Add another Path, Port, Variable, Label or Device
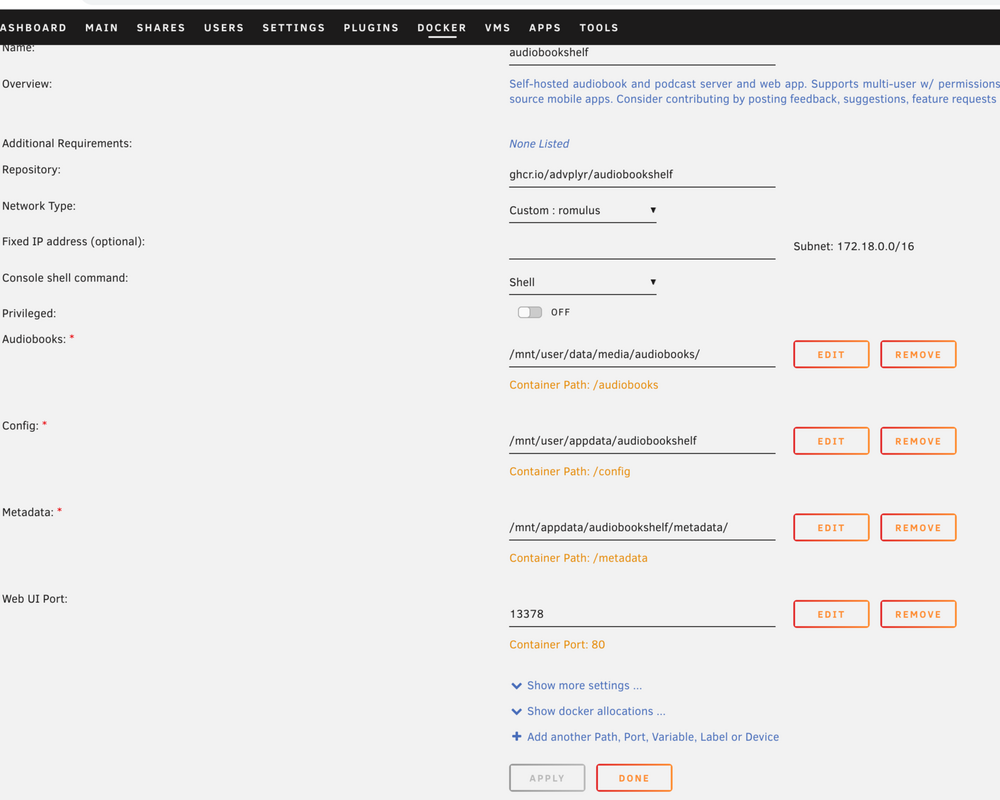 click(x=652, y=737)
